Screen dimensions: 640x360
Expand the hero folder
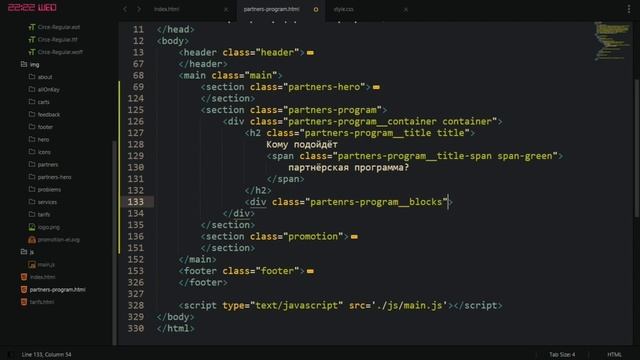(43, 140)
